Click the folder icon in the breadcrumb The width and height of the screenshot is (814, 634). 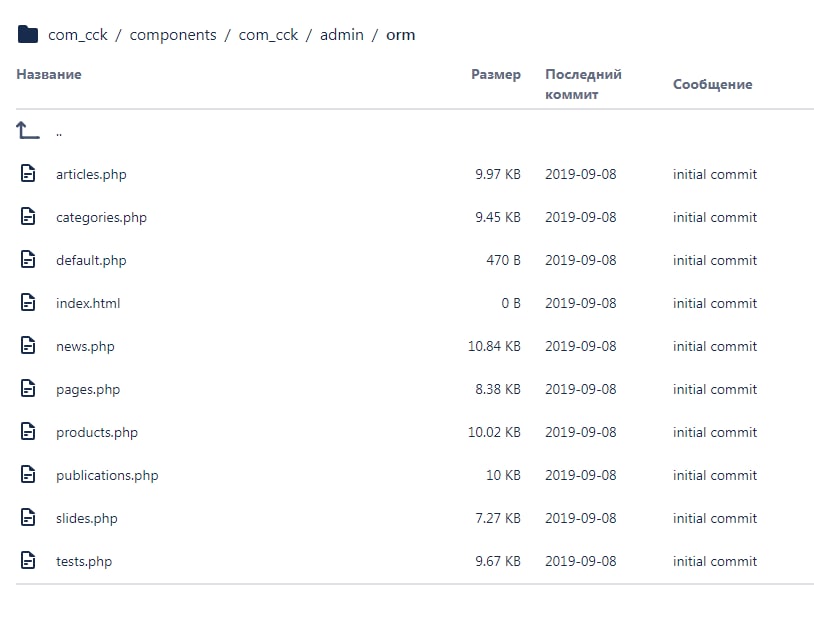click(x=27, y=35)
